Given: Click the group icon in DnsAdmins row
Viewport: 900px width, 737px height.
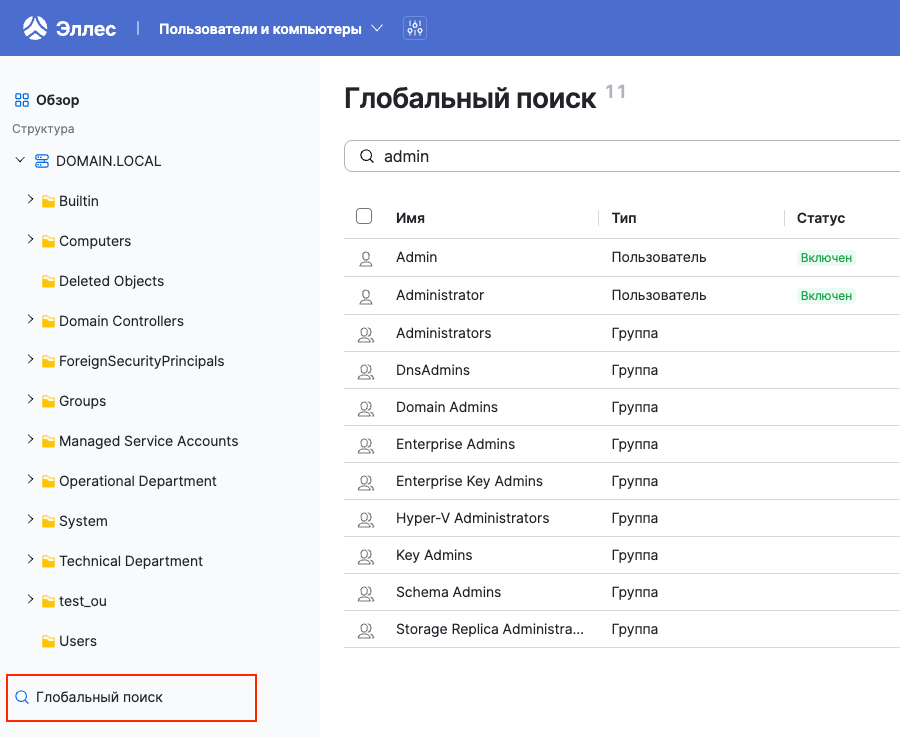Looking at the screenshot, I should click(366, 372).
